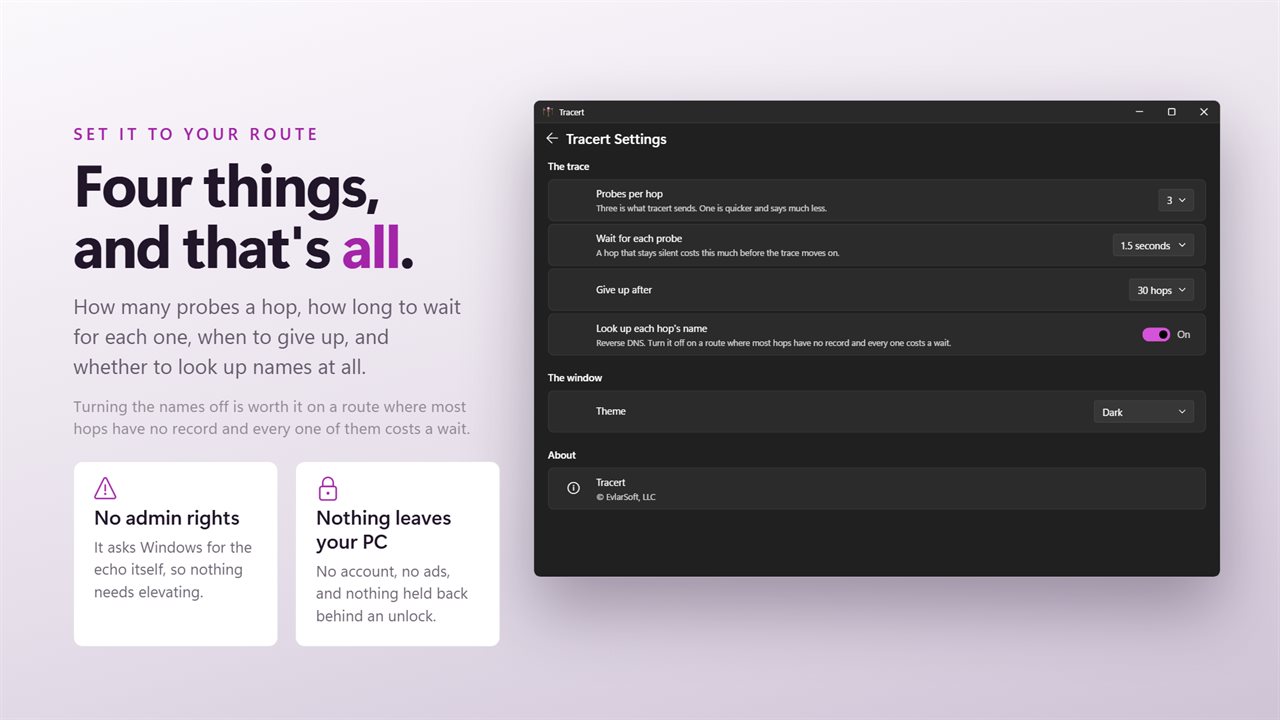
Task: Click the 'Probes per hop' label
Action: click(x=629, y=194)
